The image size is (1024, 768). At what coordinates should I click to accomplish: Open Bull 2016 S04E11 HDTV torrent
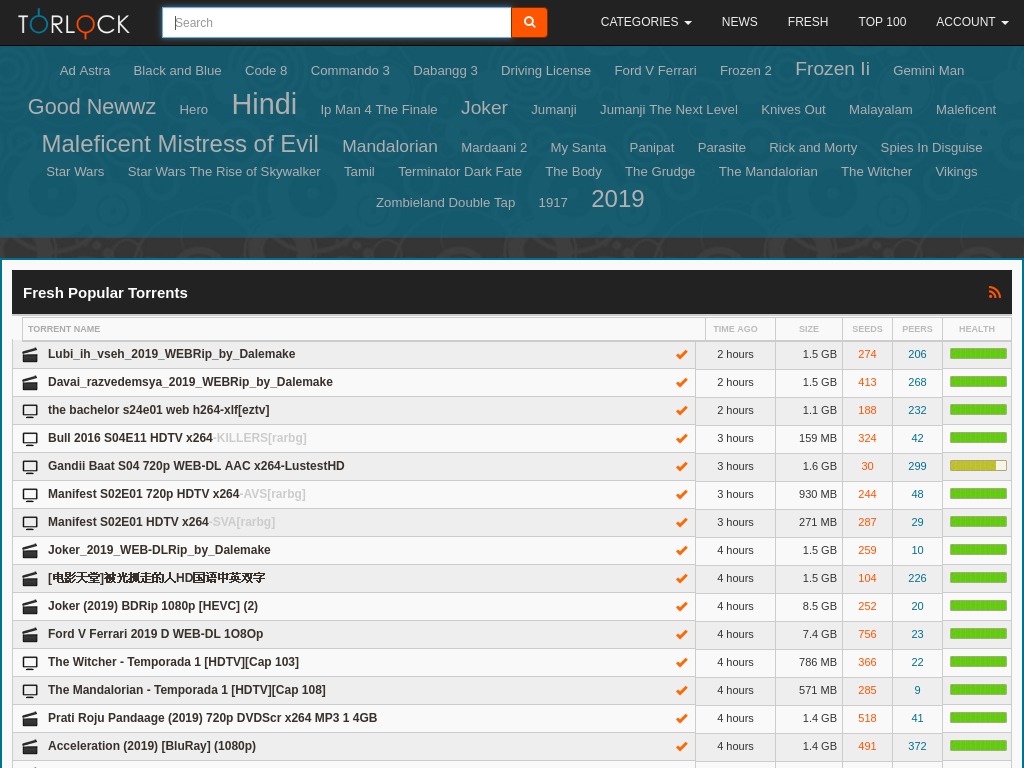[x=177, y=438]
